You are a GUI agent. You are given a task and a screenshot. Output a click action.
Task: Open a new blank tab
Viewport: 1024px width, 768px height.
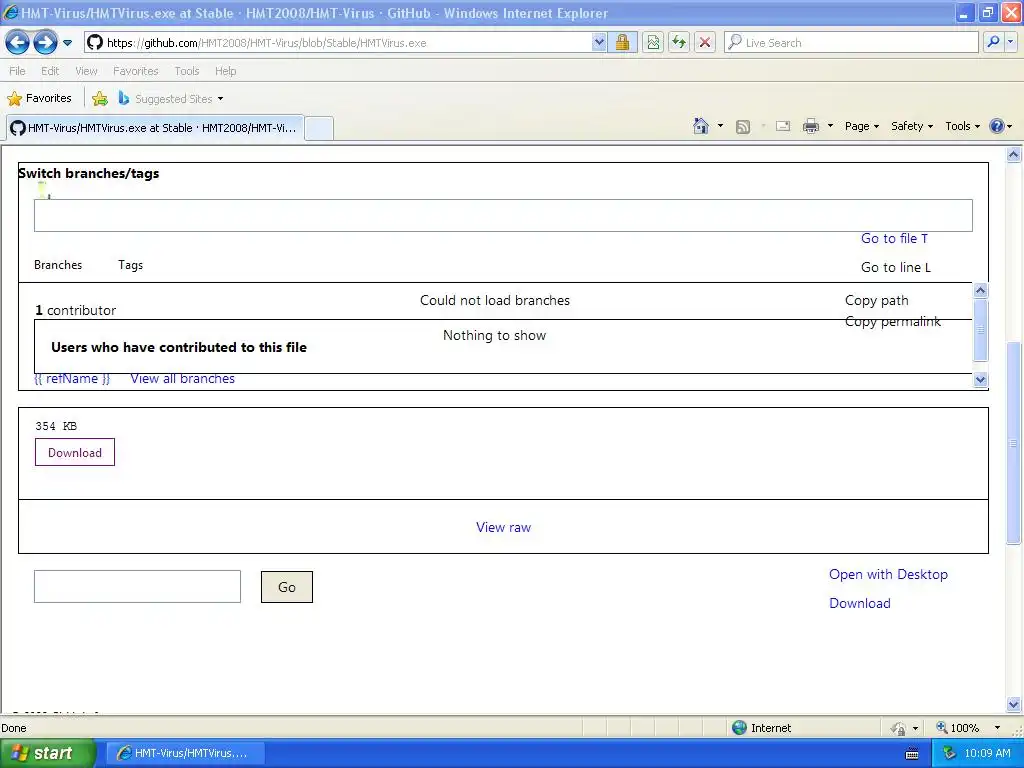click(x=319, y=128)
